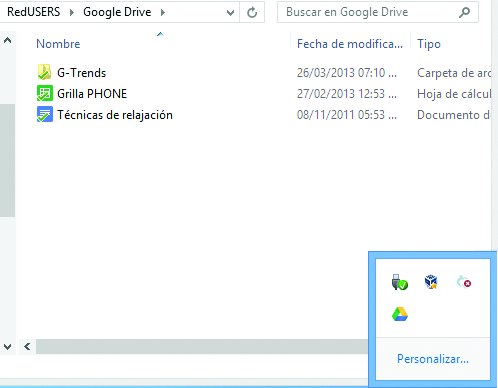This screenshot has width=498, height=388.
Task: Open Personalizar... link in tray popup
Action: click(433, 359)
